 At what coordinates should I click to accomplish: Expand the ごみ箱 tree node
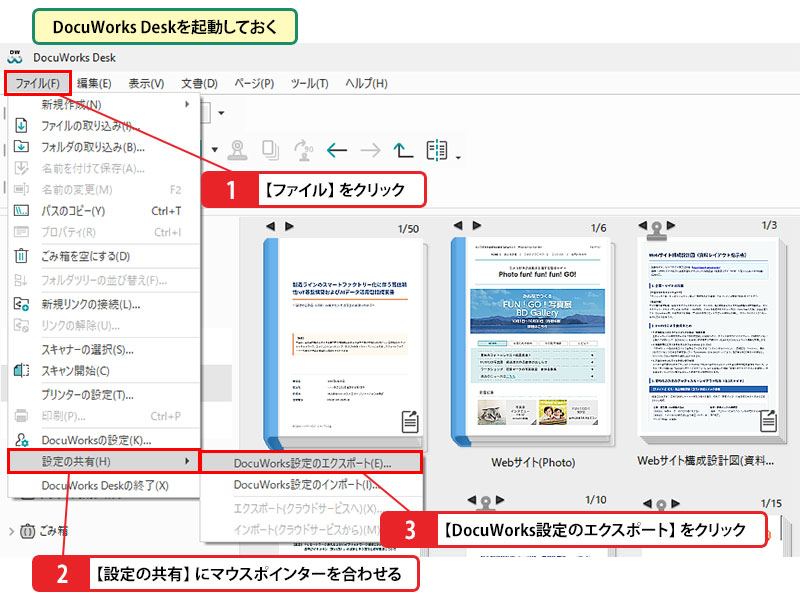tap(11, 531)
